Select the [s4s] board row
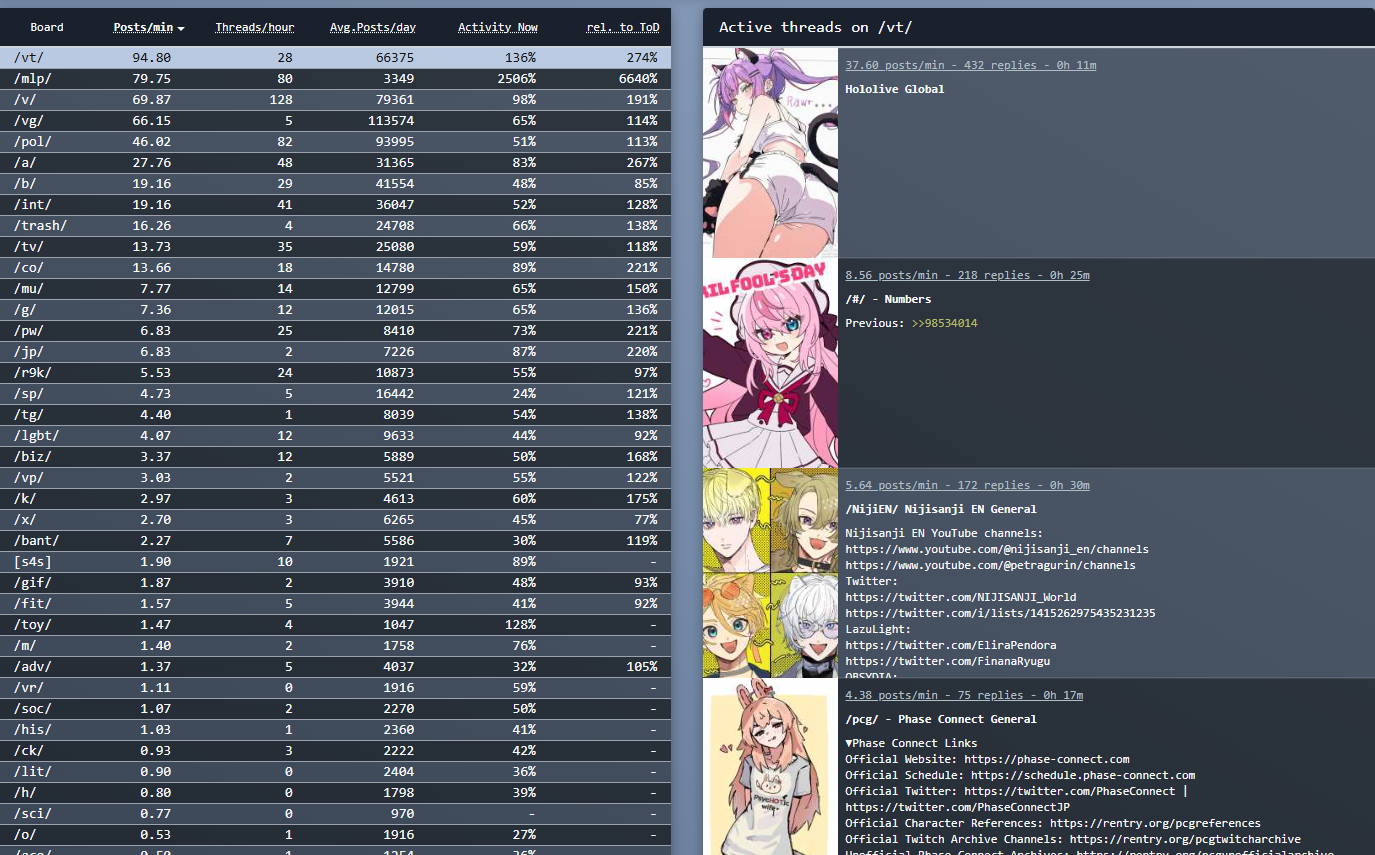The width and height of the screenshot is (1375, 855). tap(336, 561)
